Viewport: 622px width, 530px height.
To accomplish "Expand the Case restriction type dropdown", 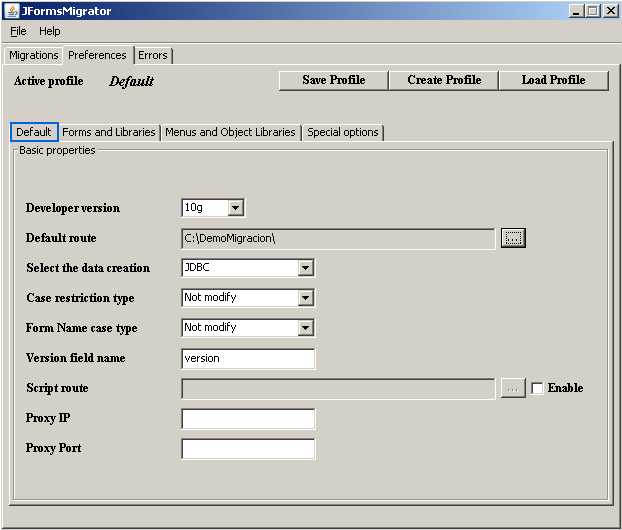I will pyautogui.click(x=305, y=298).
